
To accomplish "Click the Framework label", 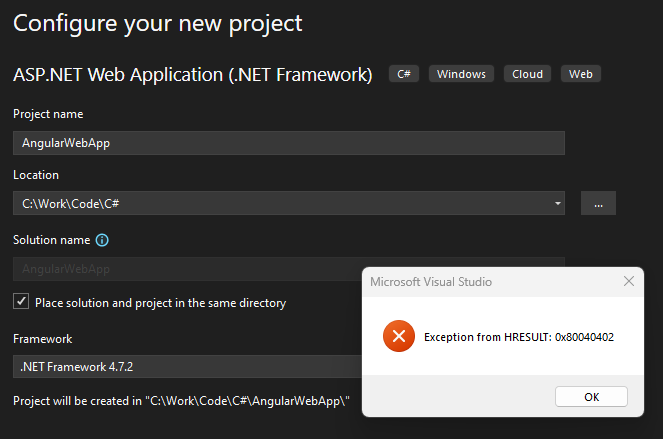I will (43, 339).
